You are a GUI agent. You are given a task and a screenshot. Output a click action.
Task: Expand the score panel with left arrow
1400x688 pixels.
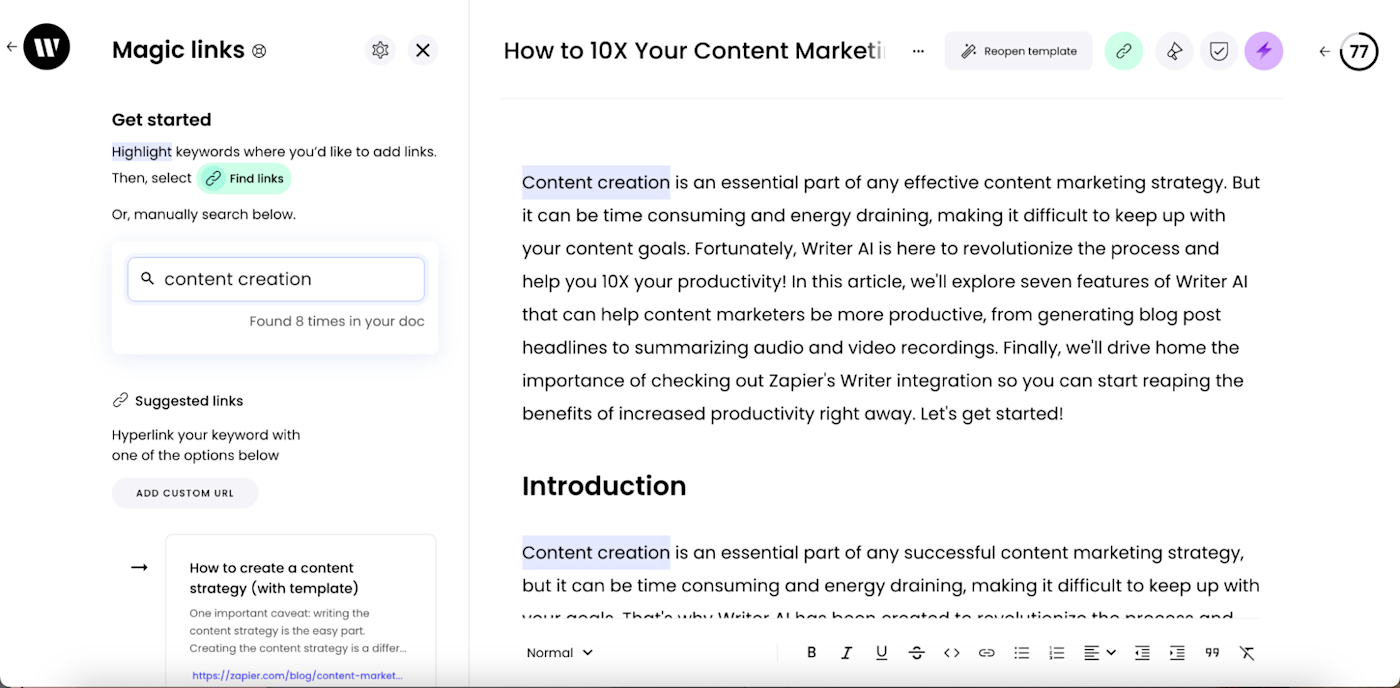1325,51
